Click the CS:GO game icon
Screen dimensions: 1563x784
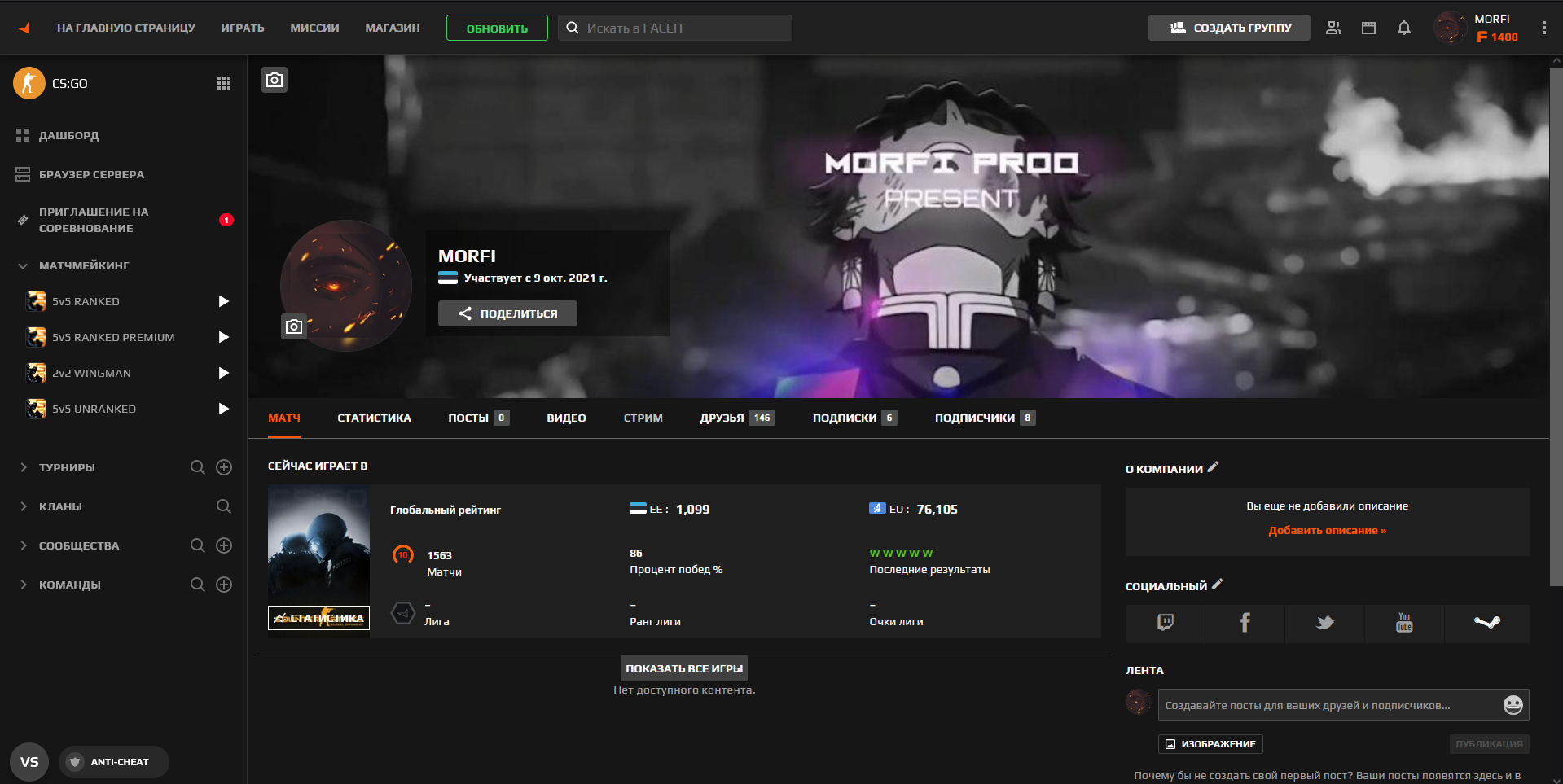point(29,83)
